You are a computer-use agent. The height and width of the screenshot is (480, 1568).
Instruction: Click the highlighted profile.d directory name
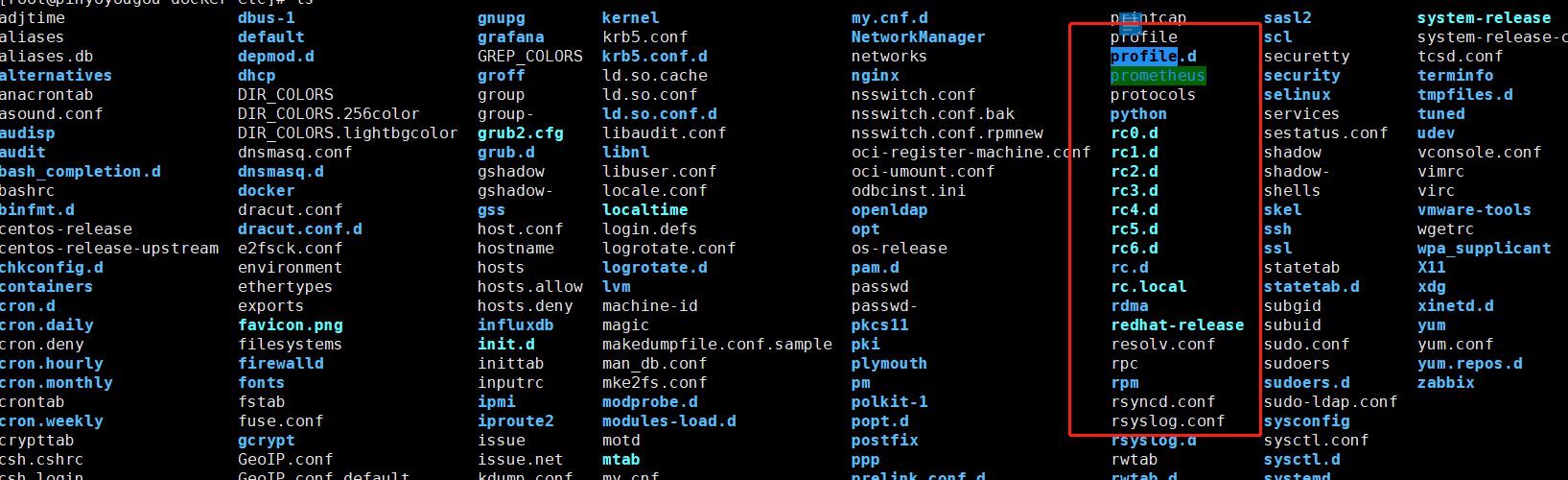[1153, 57]
